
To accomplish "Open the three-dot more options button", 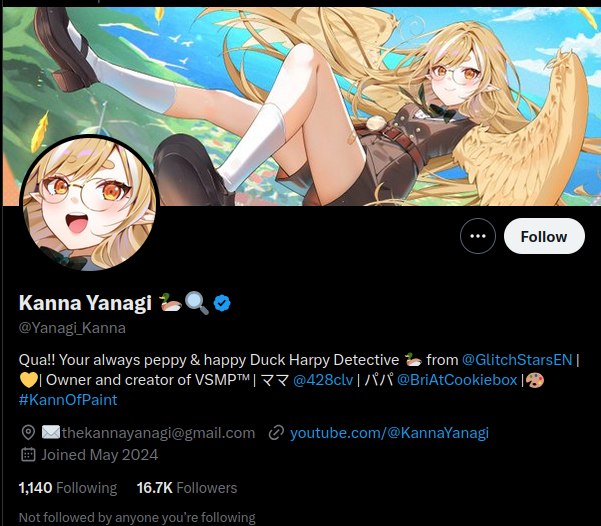I will (x=478, y=236).
